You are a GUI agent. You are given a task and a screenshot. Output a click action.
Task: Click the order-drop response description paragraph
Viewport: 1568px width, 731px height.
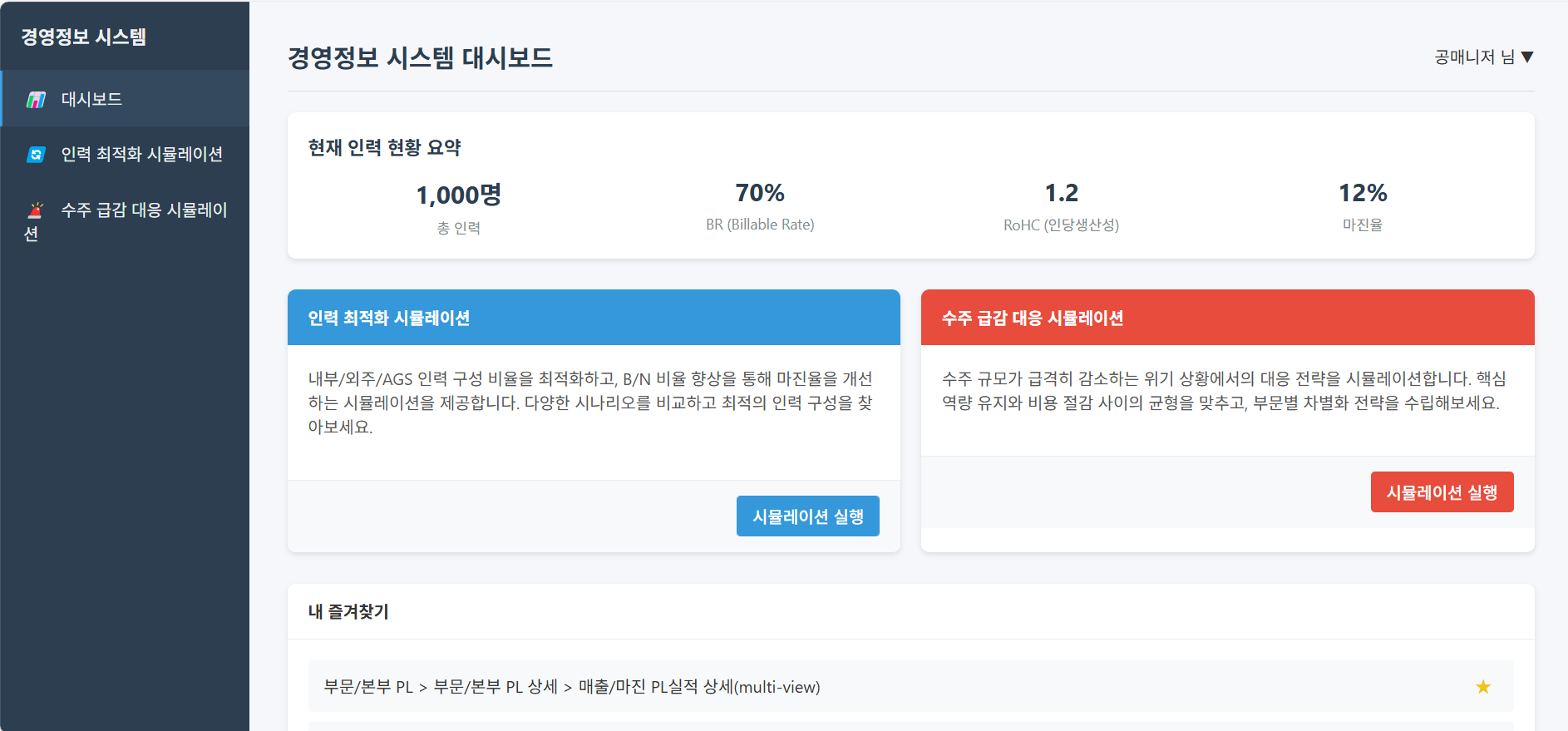[1224, 391]
